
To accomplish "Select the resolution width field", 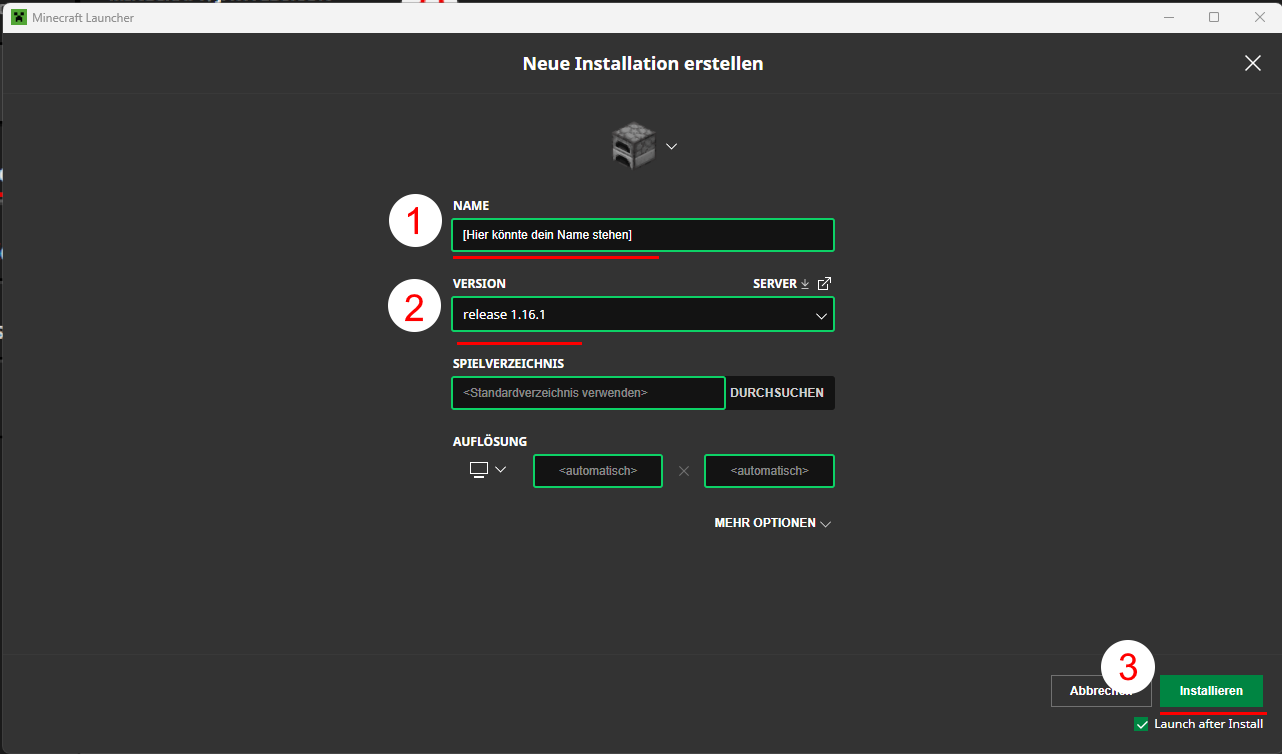I will click(598, 471).
